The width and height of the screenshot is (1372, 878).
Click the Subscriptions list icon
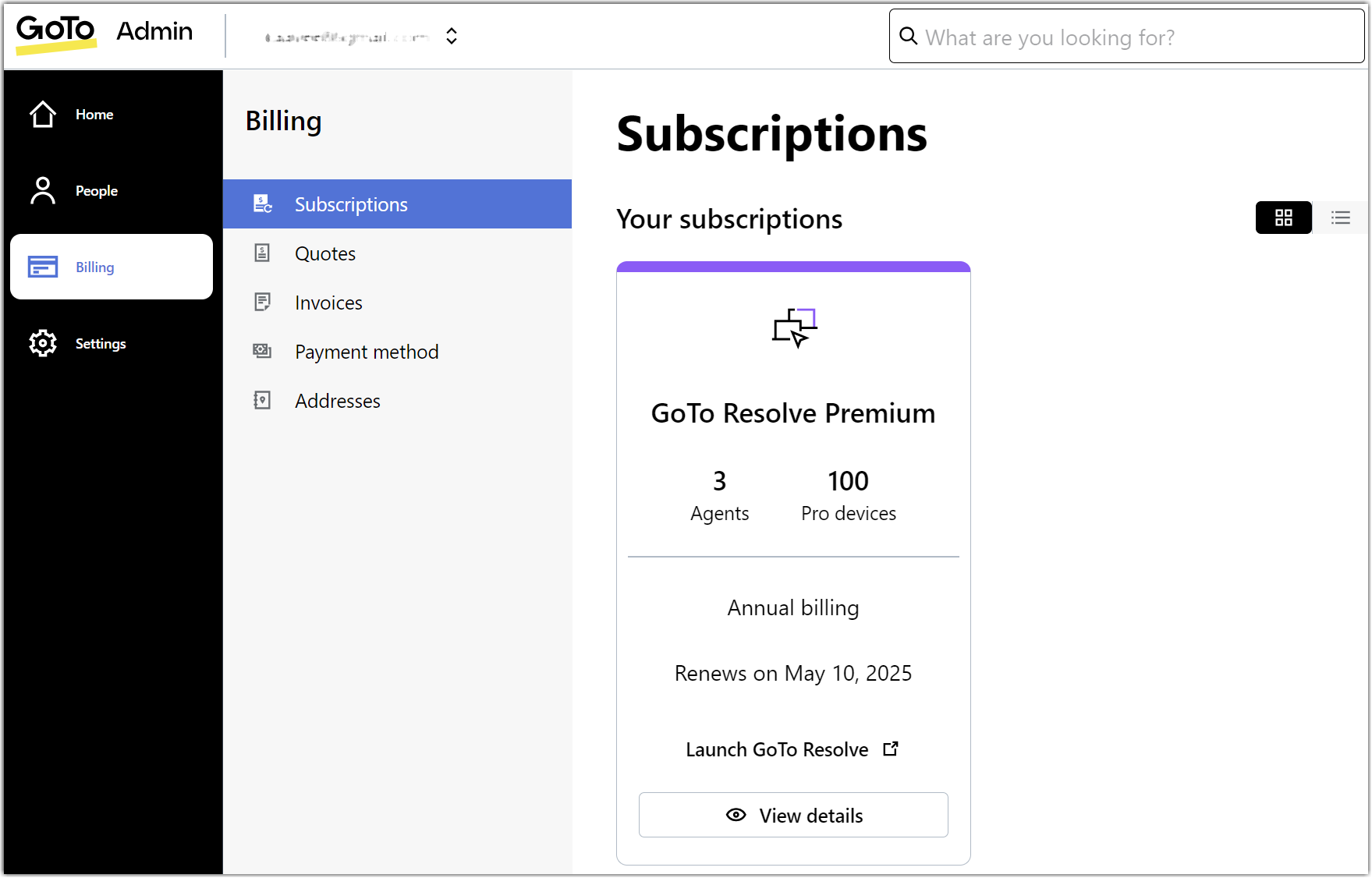(x=262, y=204)
